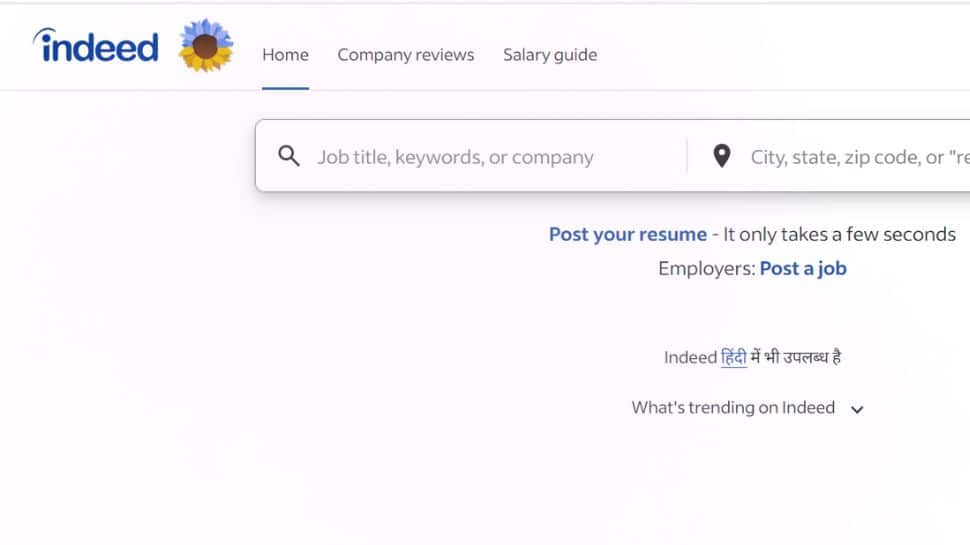
Task: Click the 'में भी उपलब्ध है' text
Action: pos(795,357)
